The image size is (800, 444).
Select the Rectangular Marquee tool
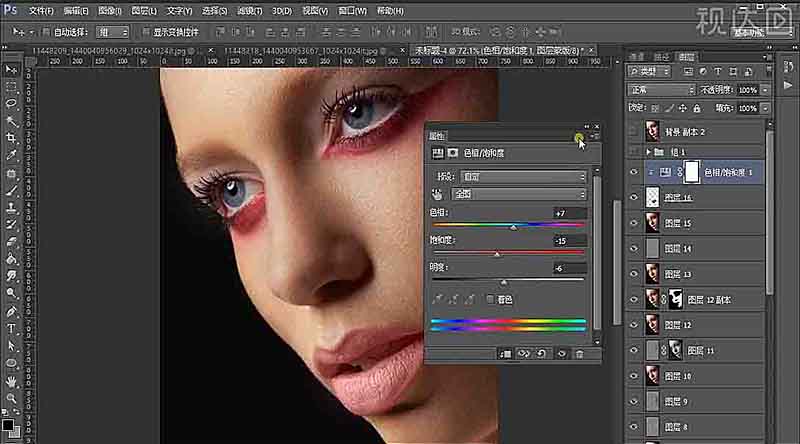click(11, 87)
